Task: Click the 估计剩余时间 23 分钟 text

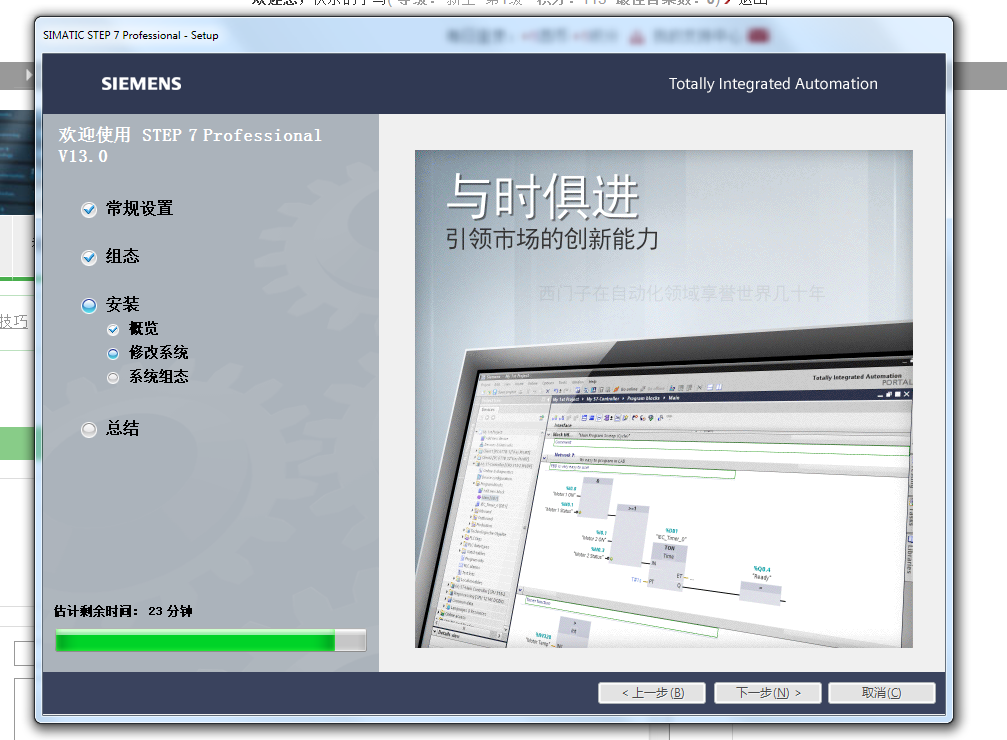Action: tap(123, 611)
